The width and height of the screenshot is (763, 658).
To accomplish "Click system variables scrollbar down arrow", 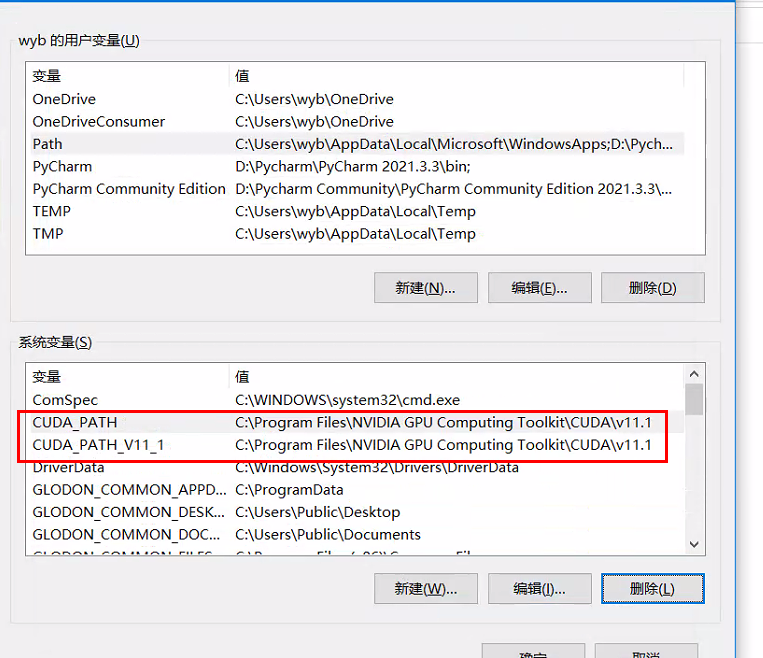I will tap(694, 544).
